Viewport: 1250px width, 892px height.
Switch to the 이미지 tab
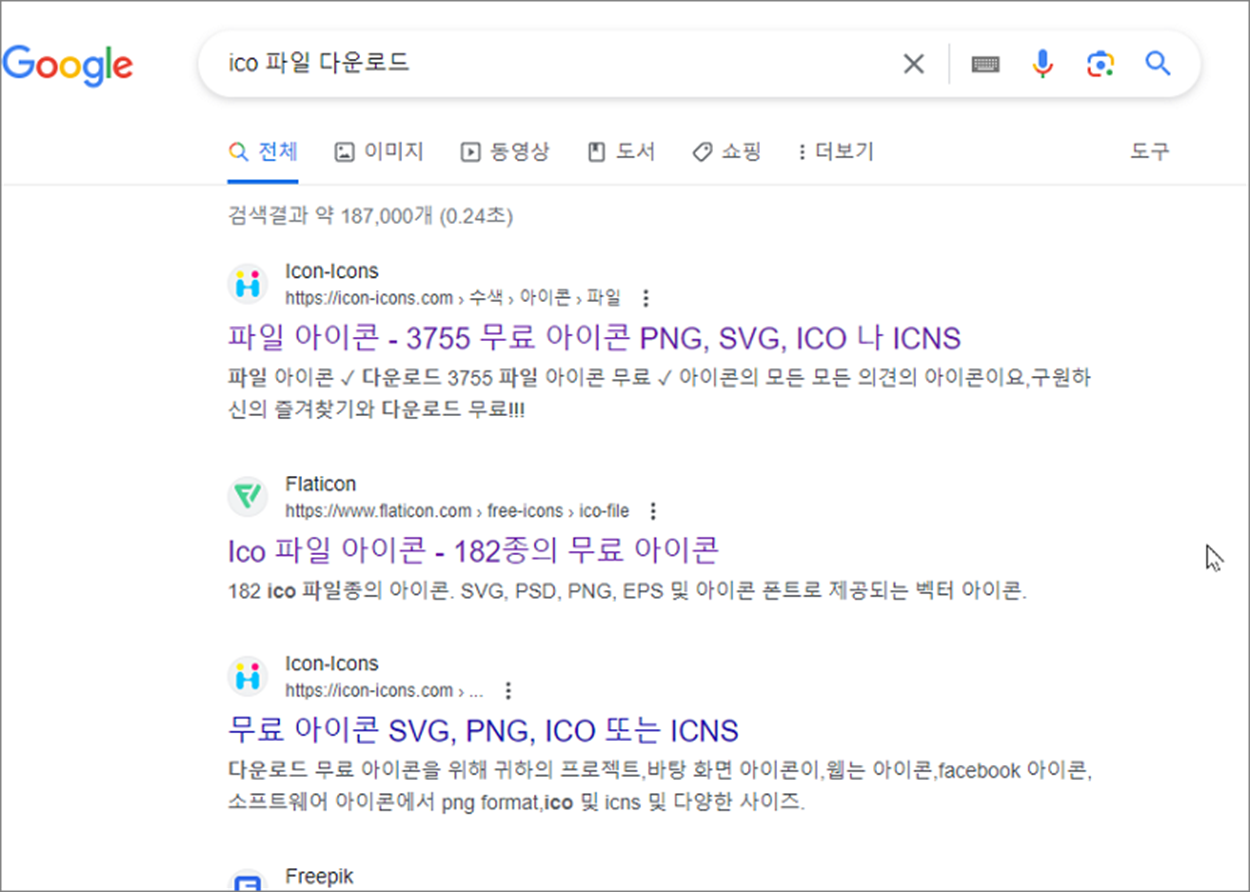click(379, 152)
